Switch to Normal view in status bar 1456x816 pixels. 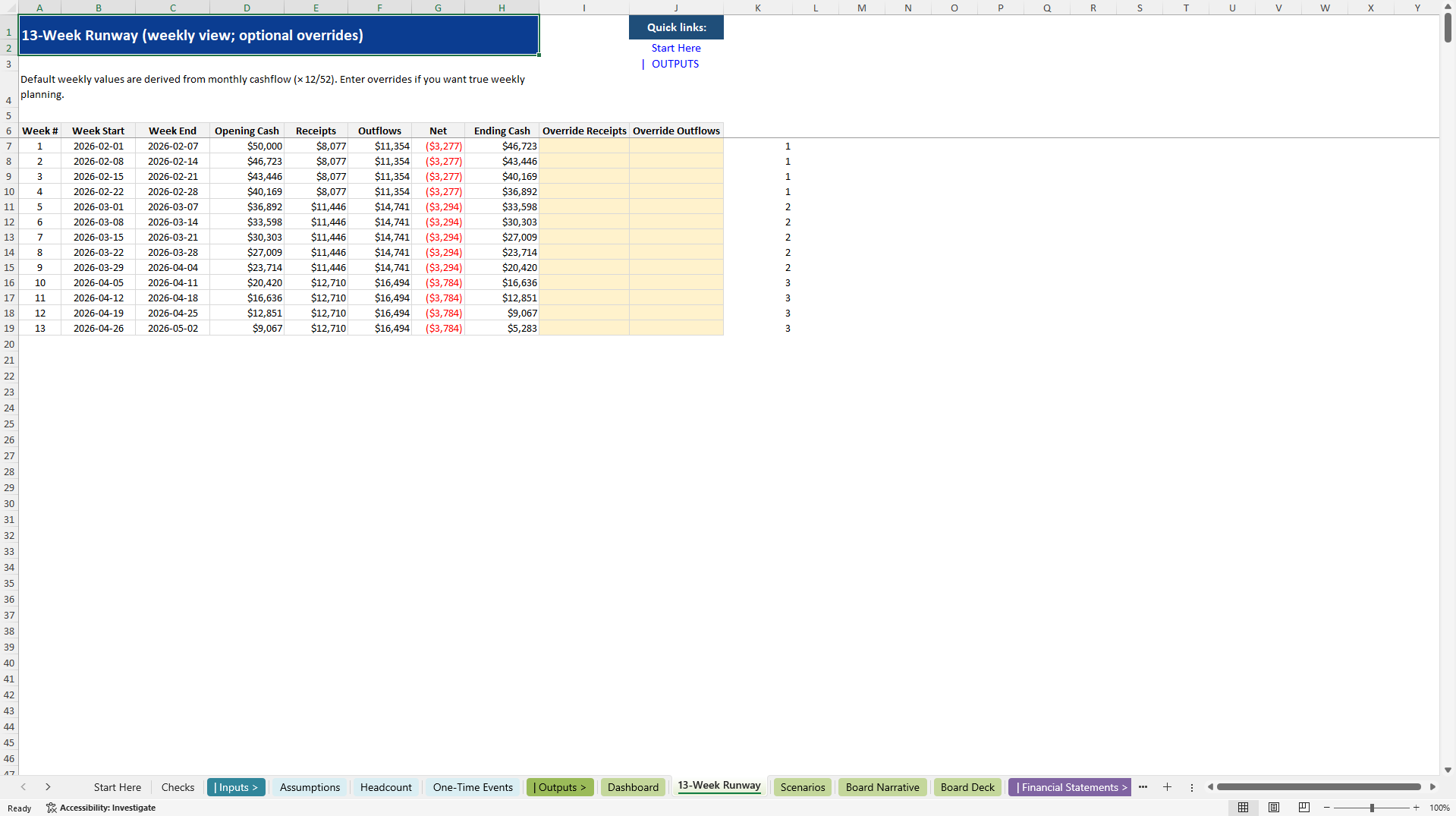1243,808
